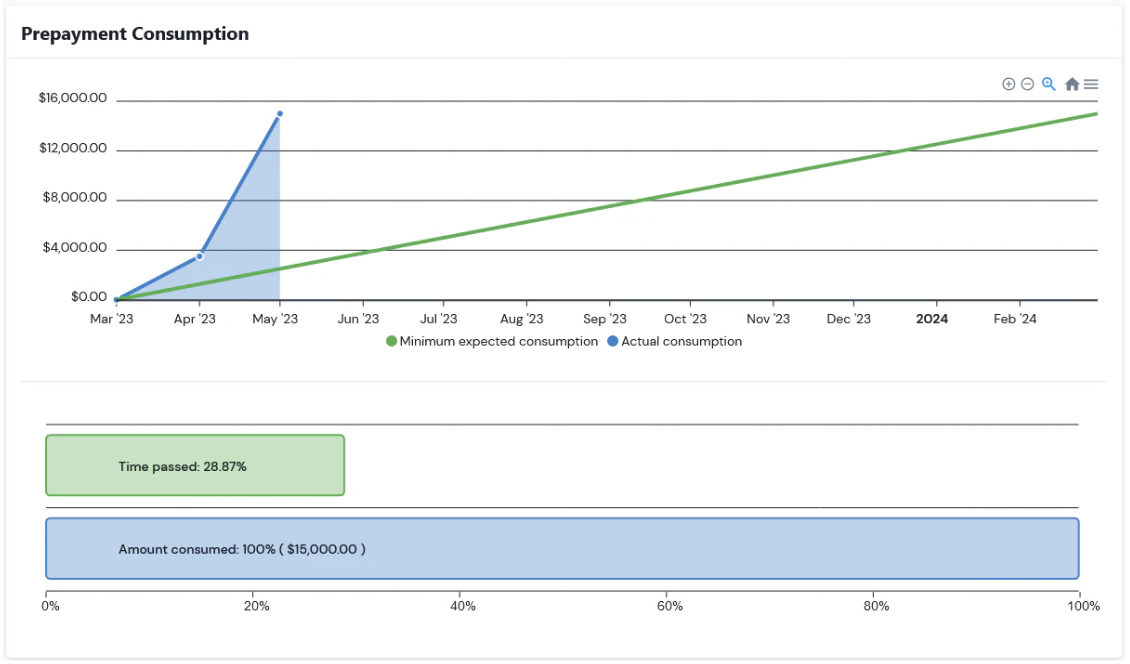Click the 60% progress axis label
Screen dimensions: 1130x664
[669, 606]
